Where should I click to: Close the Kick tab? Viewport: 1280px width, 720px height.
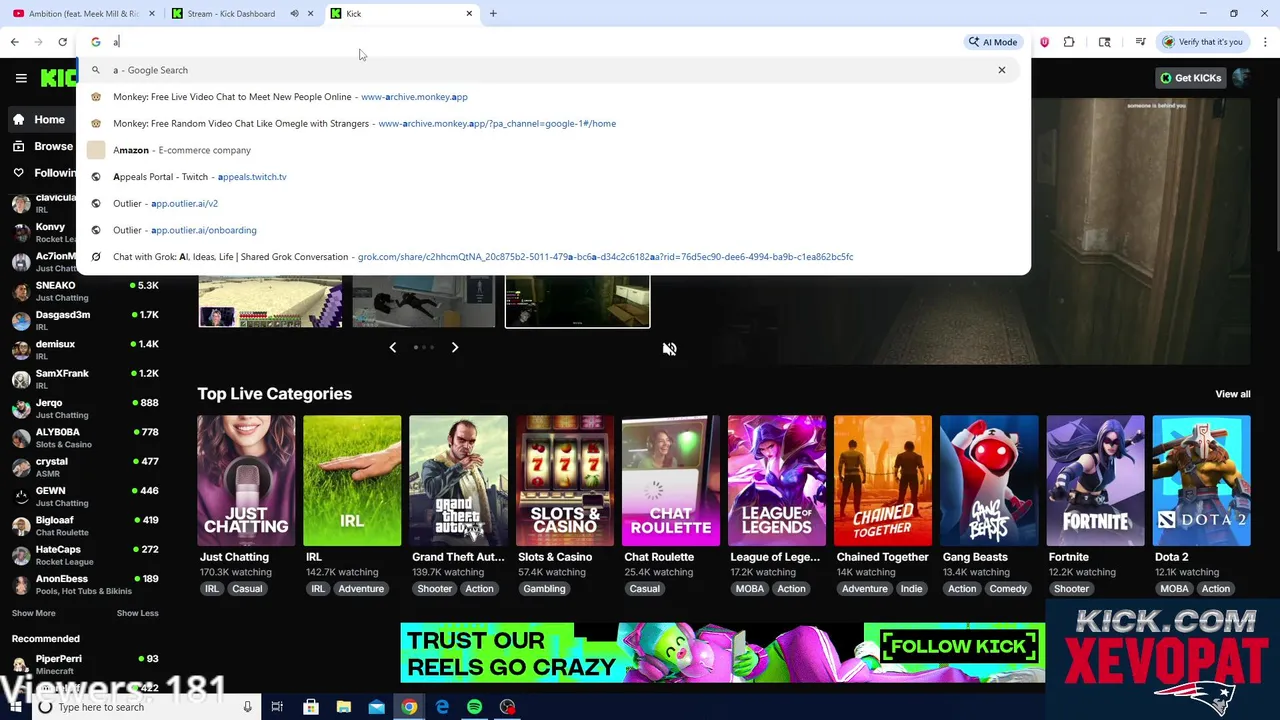[469, 14]
